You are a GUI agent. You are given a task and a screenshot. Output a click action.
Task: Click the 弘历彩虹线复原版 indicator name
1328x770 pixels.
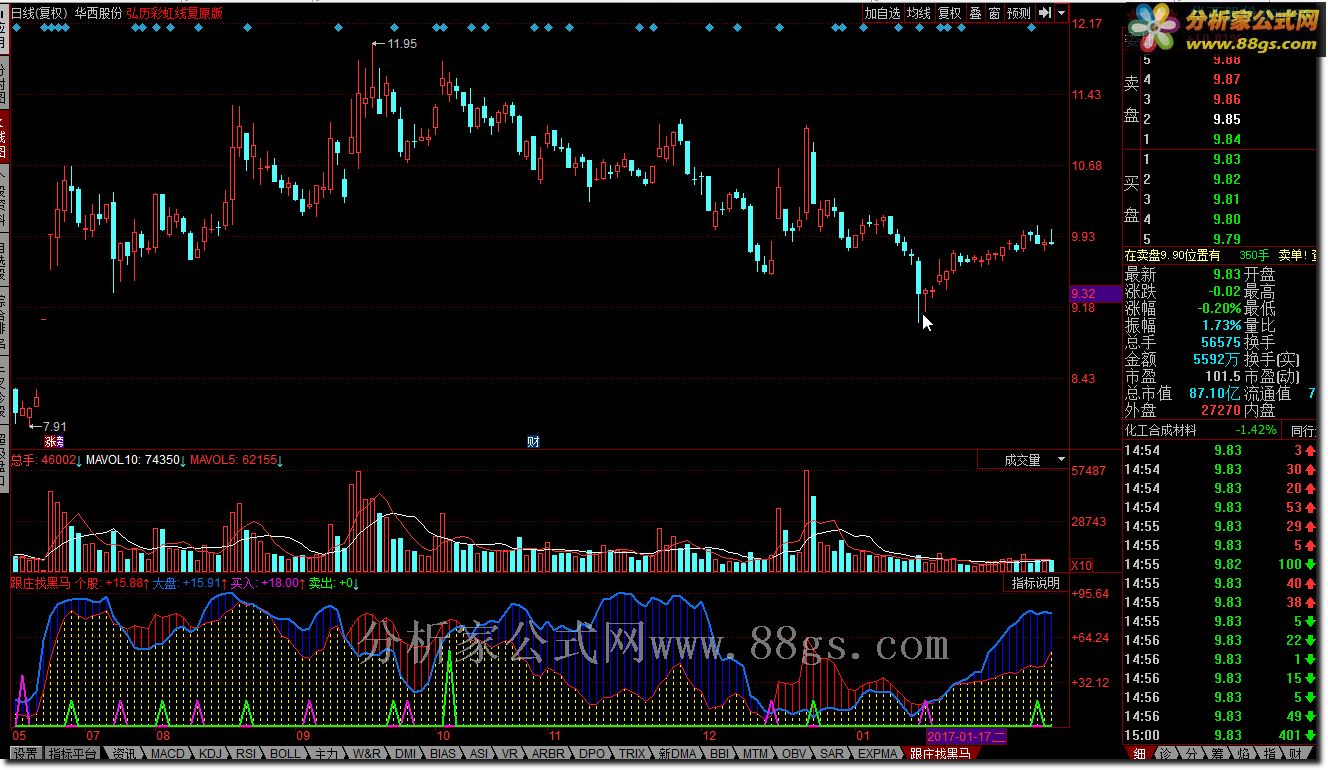click(x=175, y=13)
